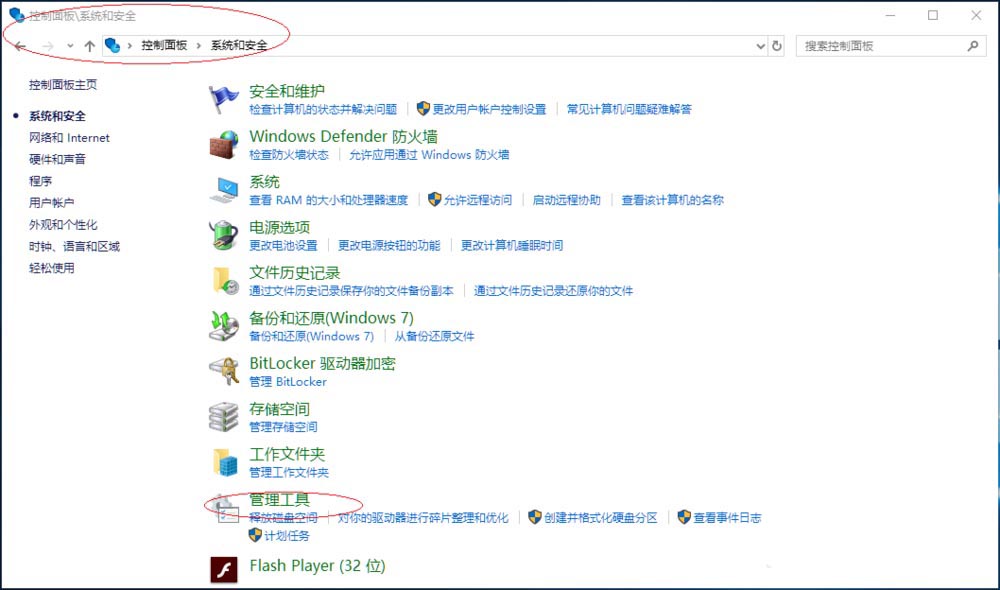Viewport: 1000px width, 590px height.
Task: Click 更改电池设置 link
Action: tap(283, 246)
